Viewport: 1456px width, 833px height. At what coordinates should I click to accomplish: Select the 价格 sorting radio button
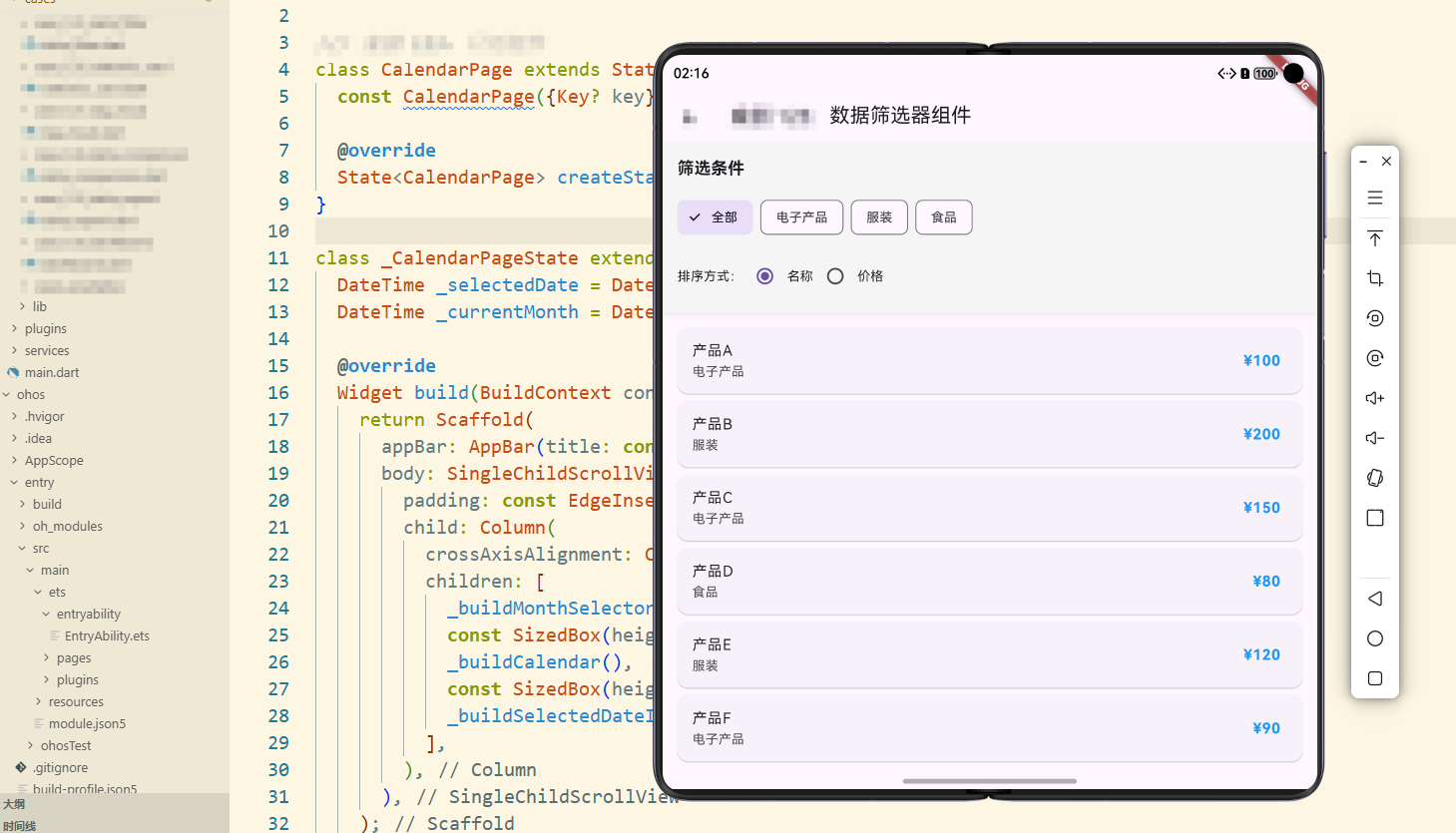(835, 275)
